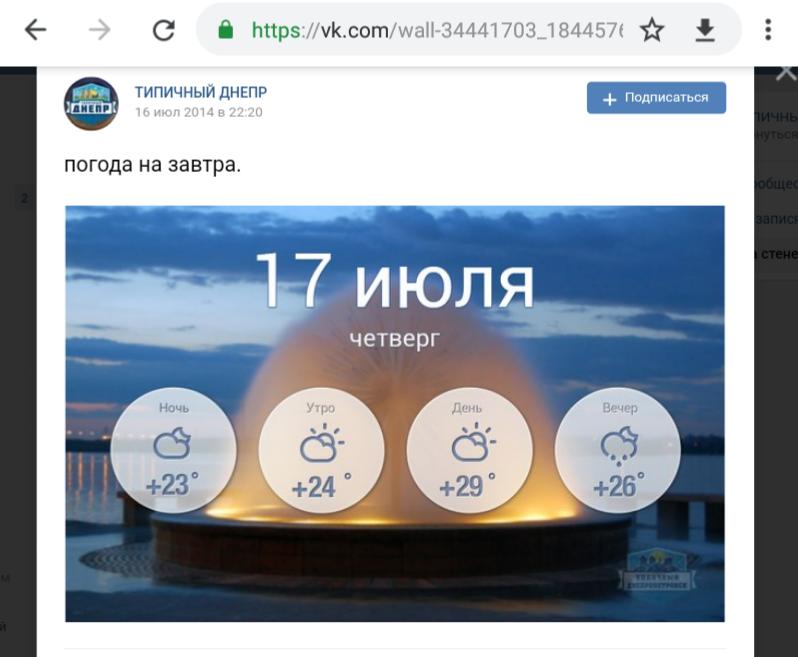
Task: Click the browser forward arrow
Action: [x=100, y=30]
